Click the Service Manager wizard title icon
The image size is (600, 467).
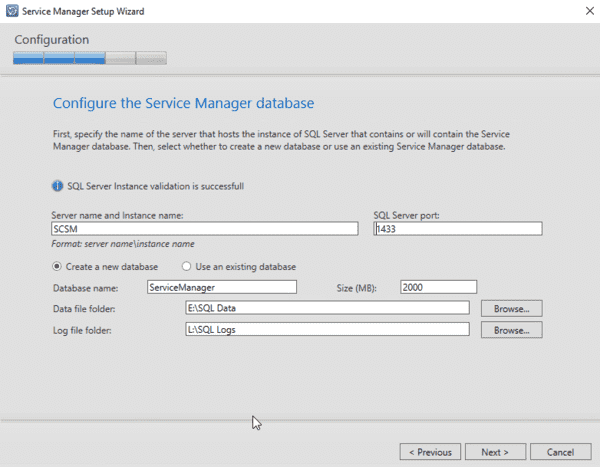coord(12,11)
